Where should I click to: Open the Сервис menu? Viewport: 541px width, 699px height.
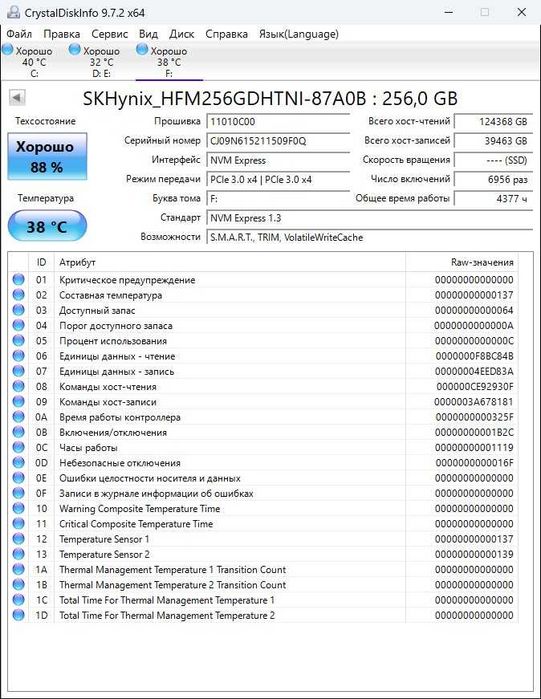tap(110, 34)
